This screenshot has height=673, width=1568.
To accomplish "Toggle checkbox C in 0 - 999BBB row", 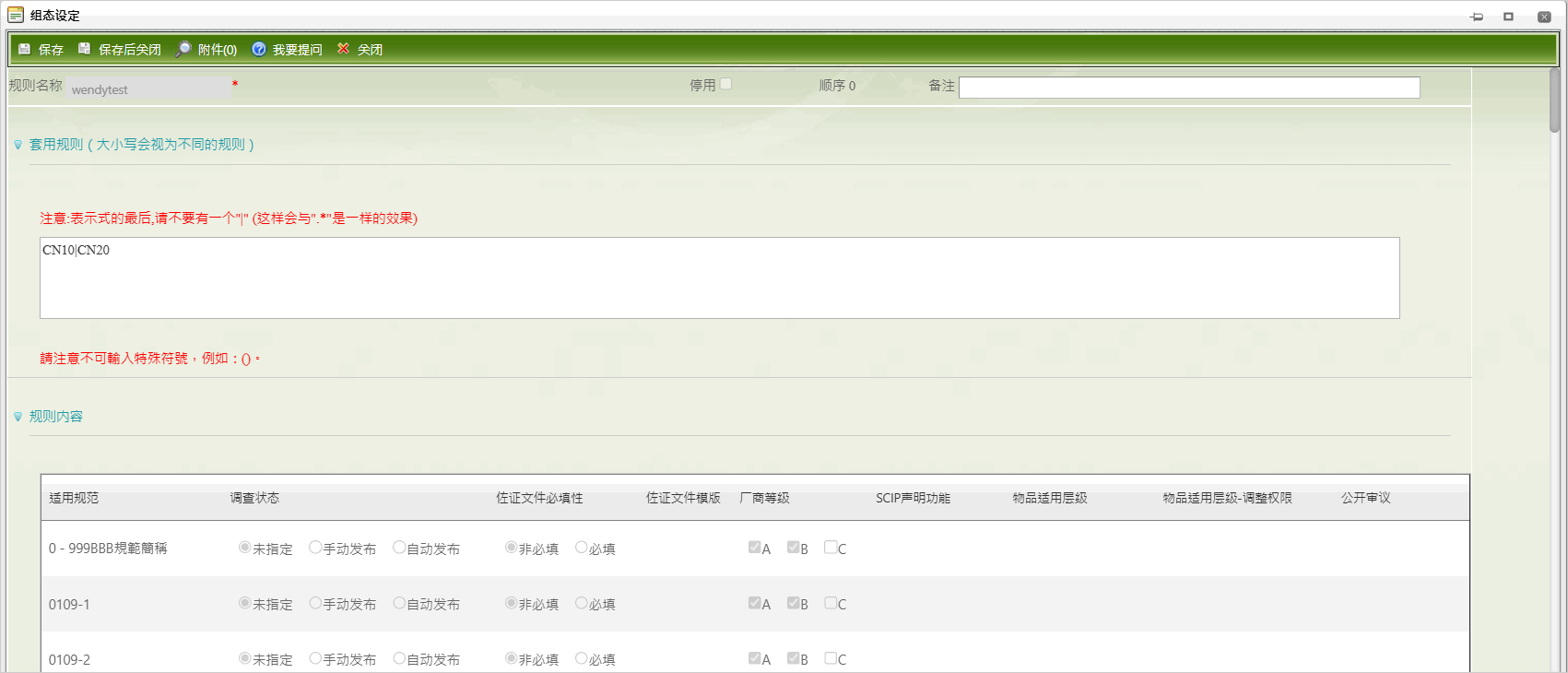I will coord(831,548).
